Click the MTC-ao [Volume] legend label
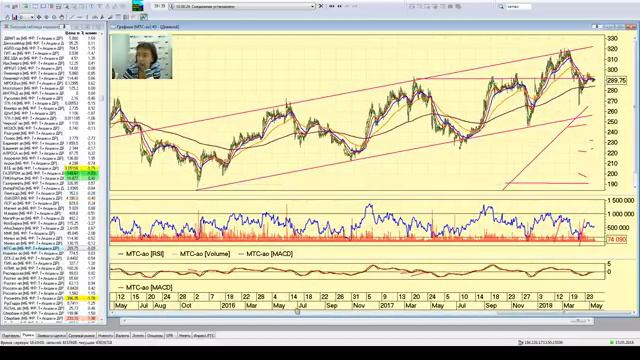 pyautogui.click(x=205, y=254)
